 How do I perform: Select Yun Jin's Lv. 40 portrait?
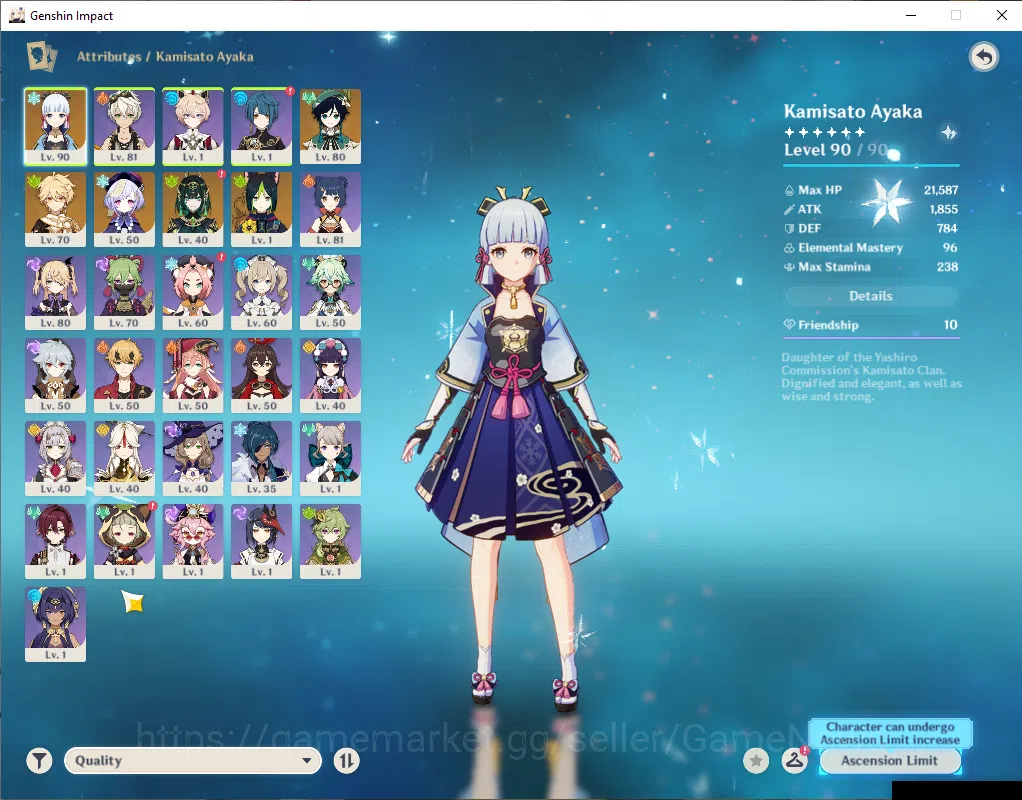pos(330,375)
